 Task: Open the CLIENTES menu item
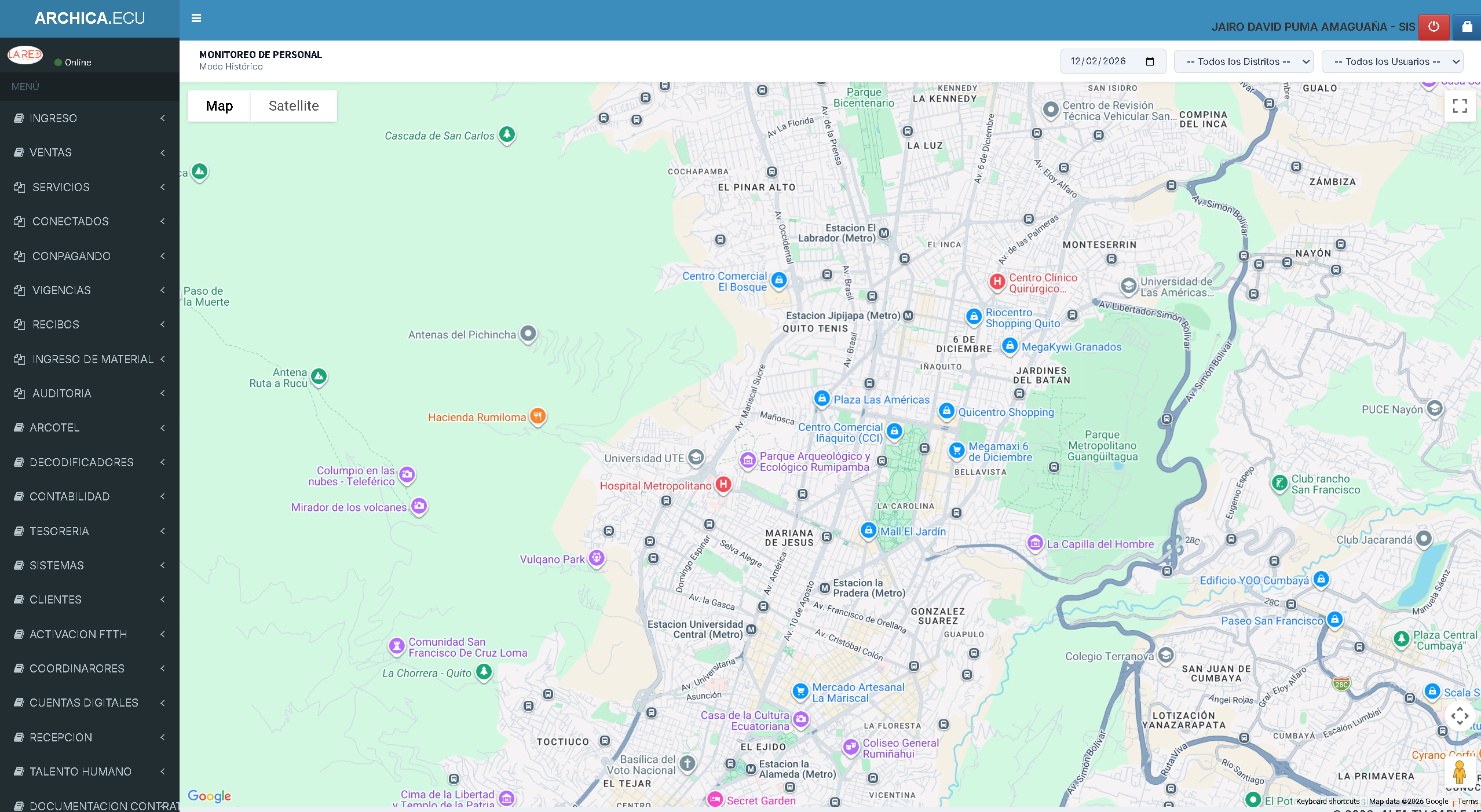point(56,599)
